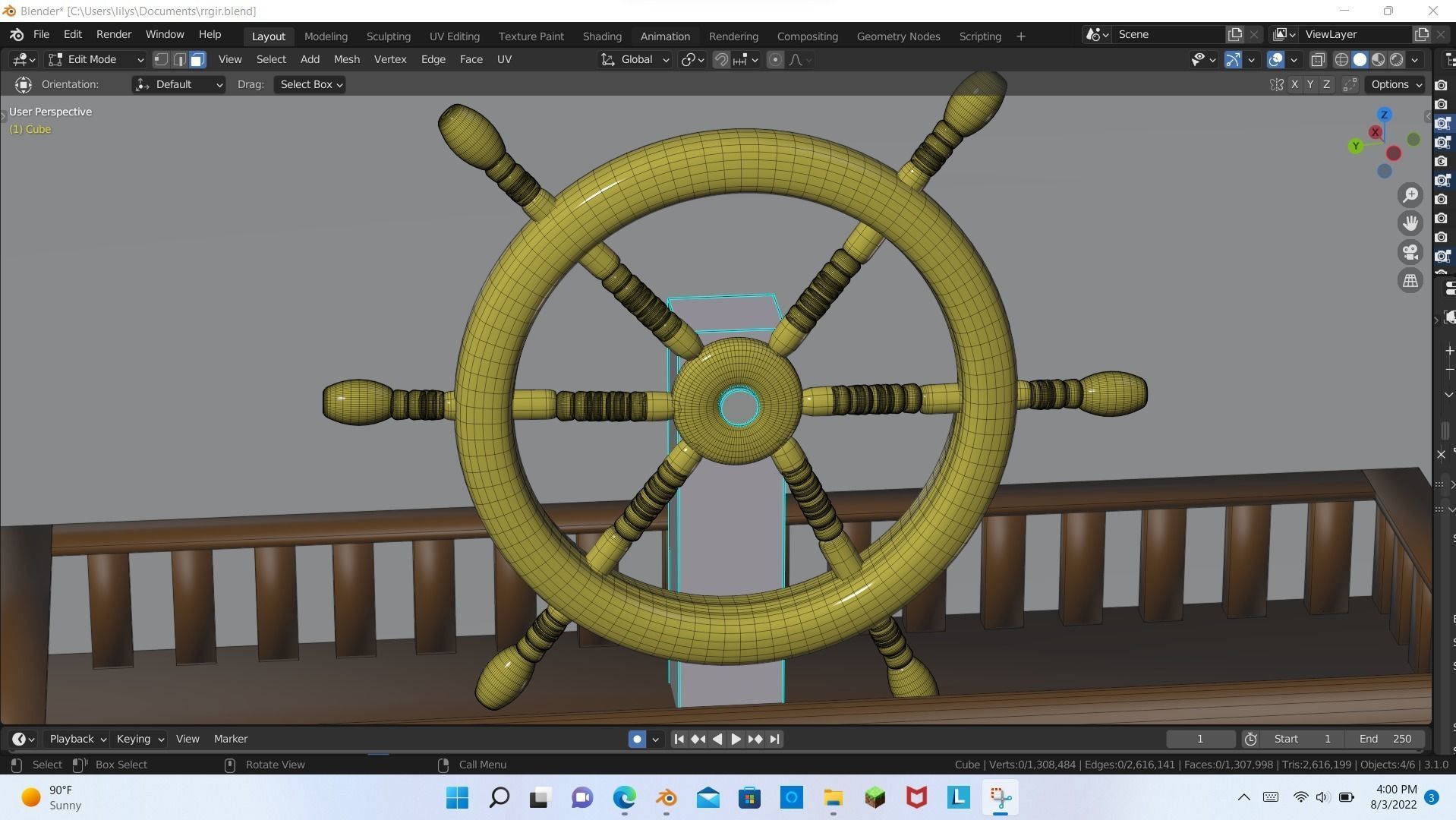
Task: Click the zoom magnifier in the viewport
Action: [1410, 195]
